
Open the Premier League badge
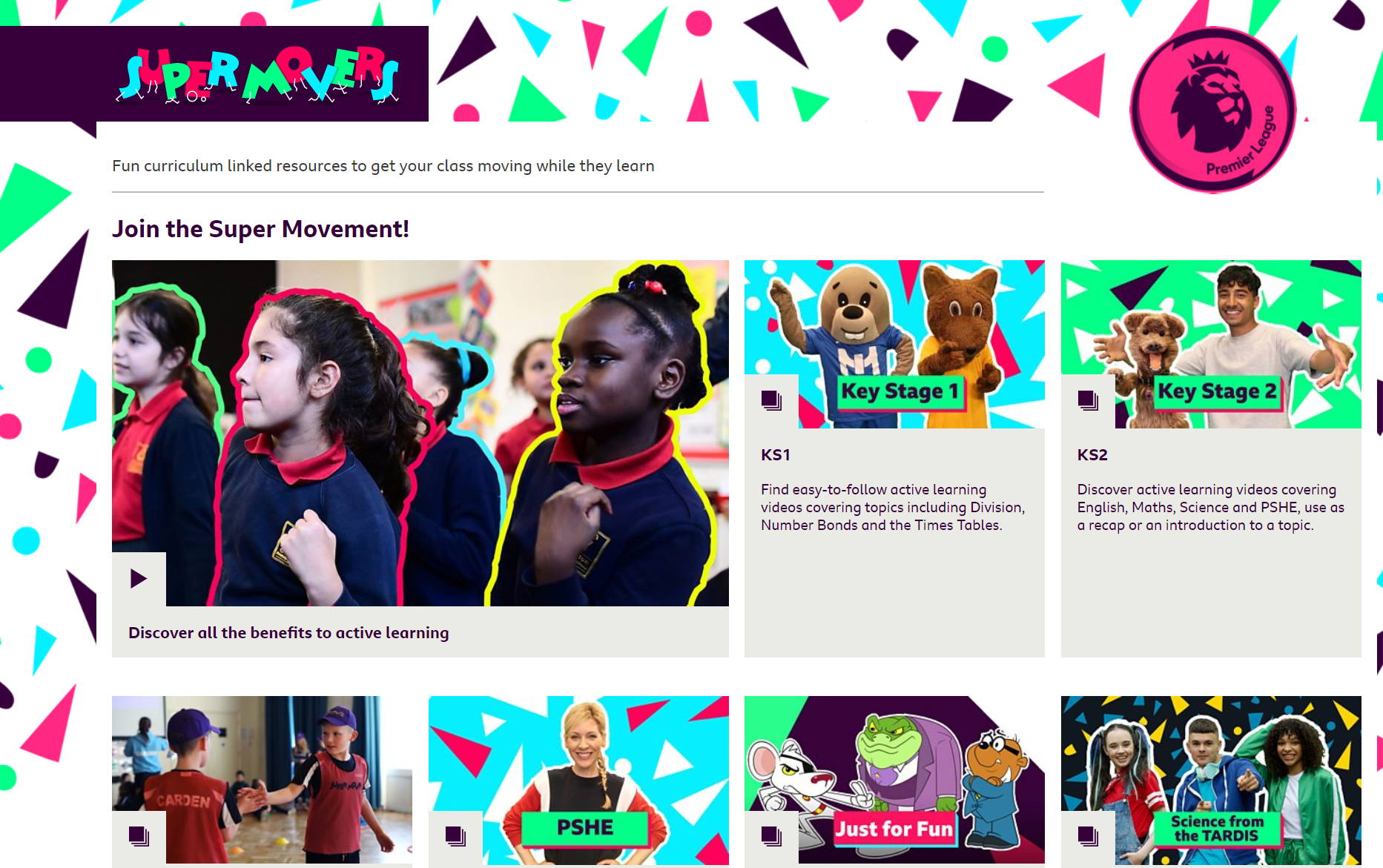1212,110
